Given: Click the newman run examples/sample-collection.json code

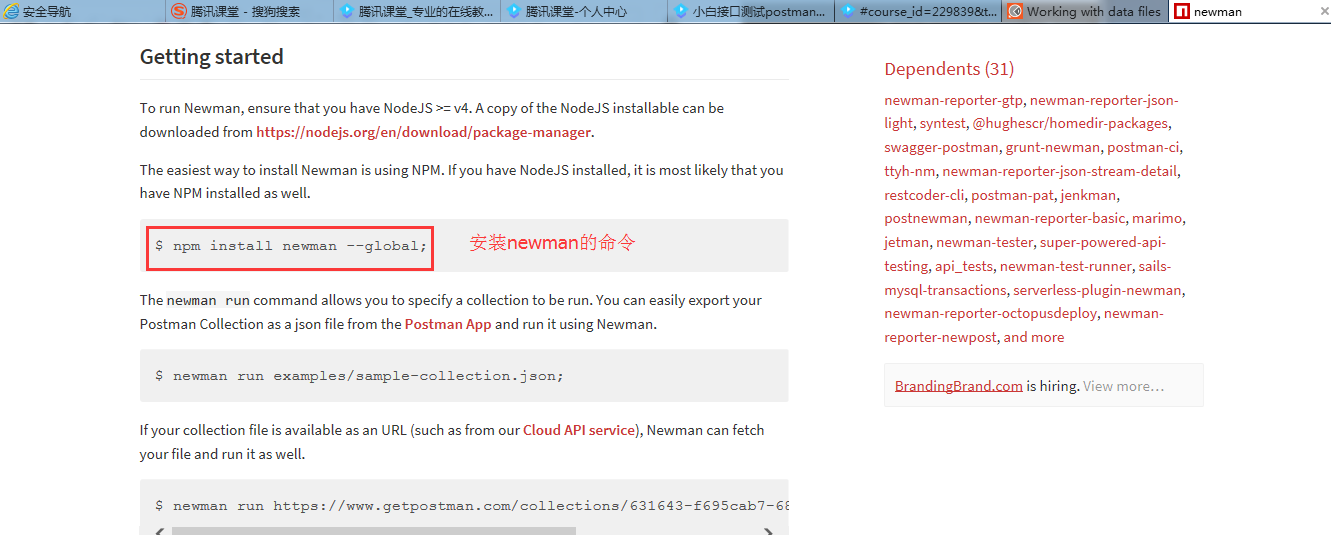Looking at the screenshot, I should (x=359, y=376).
